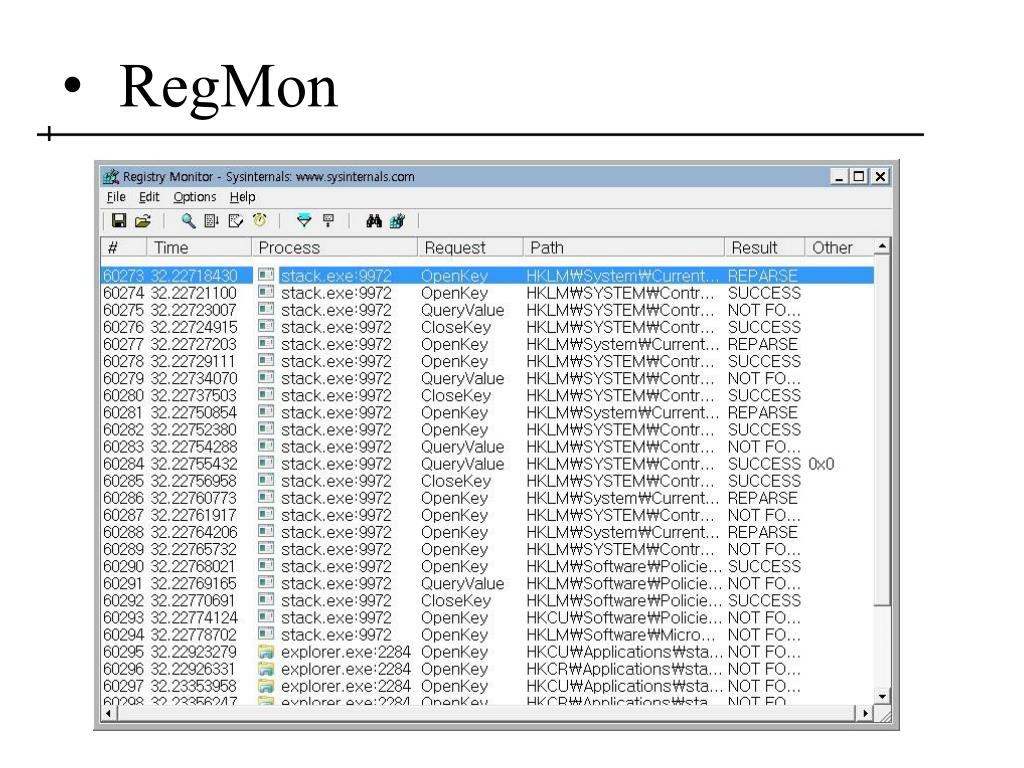This screenshot has width=1024, height=768.
Task: Click the explorer folder icon in row 60296
Action: pos(266,668)
